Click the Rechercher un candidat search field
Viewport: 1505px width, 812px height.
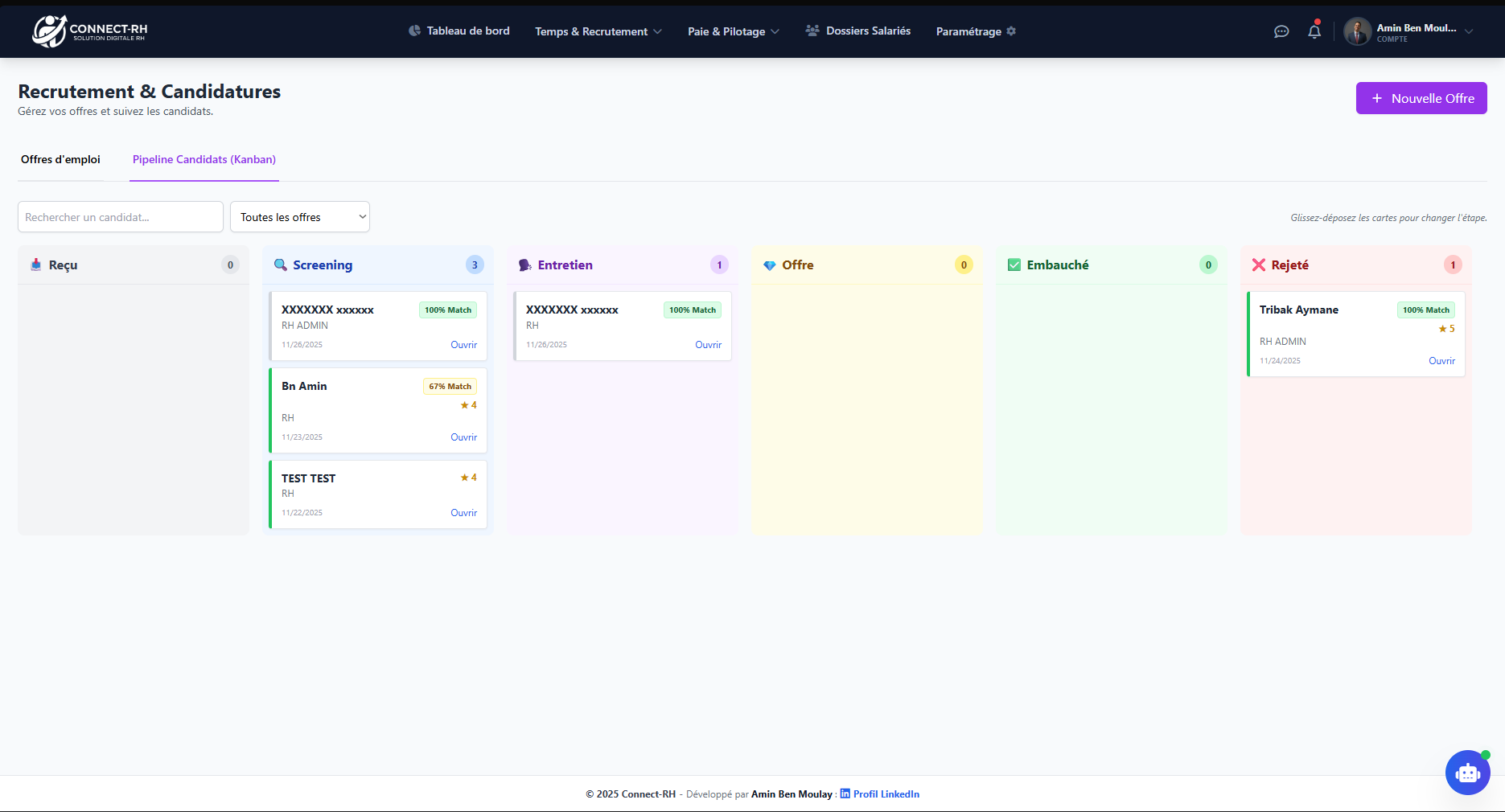pyautogui.click(x=121, y=217)
